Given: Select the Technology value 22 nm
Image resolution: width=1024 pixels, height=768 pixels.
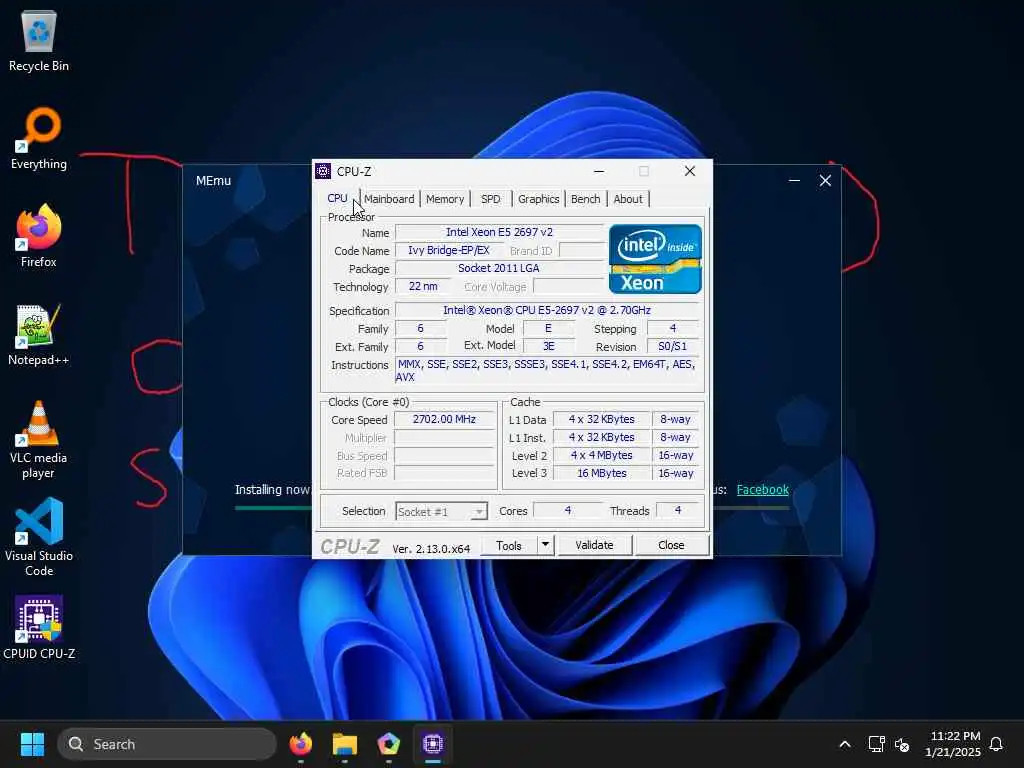Looking at the screenshot, I should [x=423, y=286].
